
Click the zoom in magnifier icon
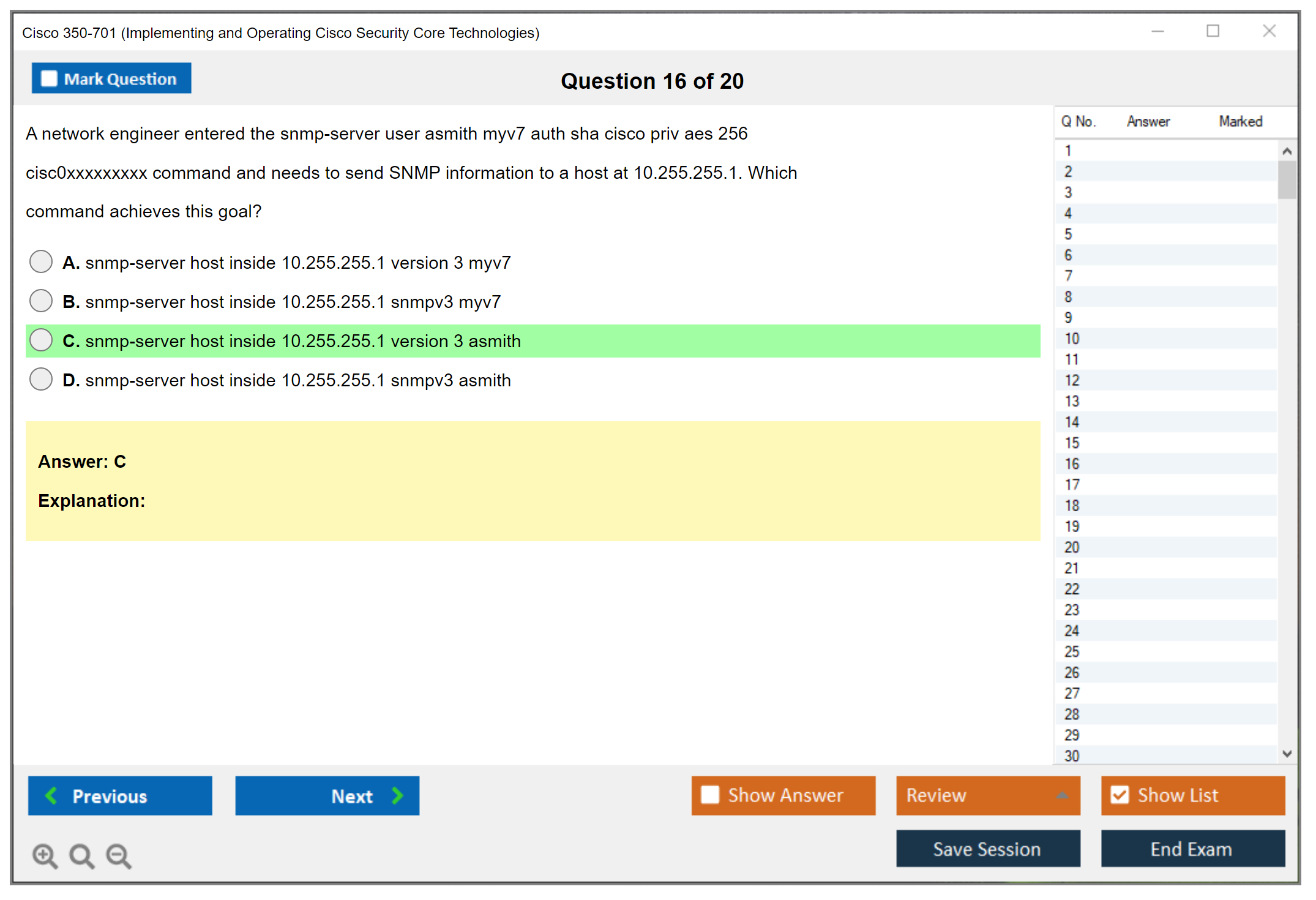pos(45,855)
